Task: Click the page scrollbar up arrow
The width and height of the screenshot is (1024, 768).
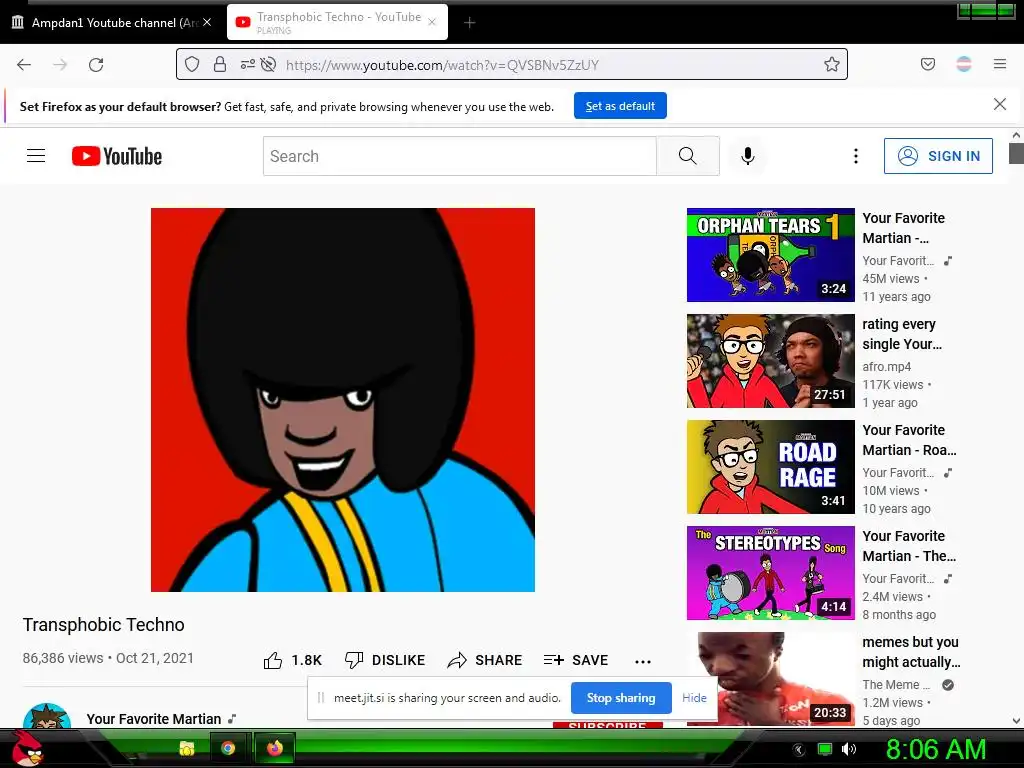Action: tap(1016, 135)
